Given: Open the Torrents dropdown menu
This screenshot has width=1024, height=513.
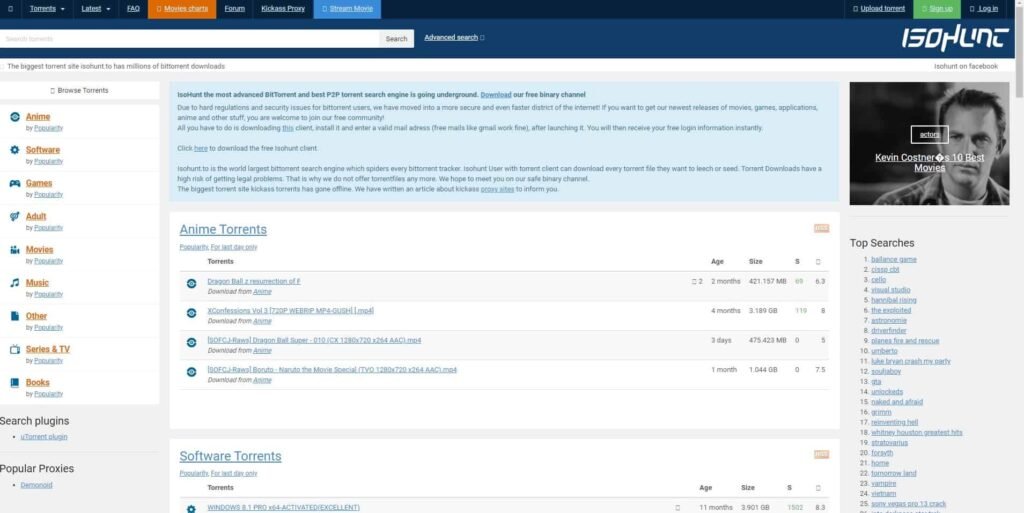Looking at the screenshot, I should 47,8.
